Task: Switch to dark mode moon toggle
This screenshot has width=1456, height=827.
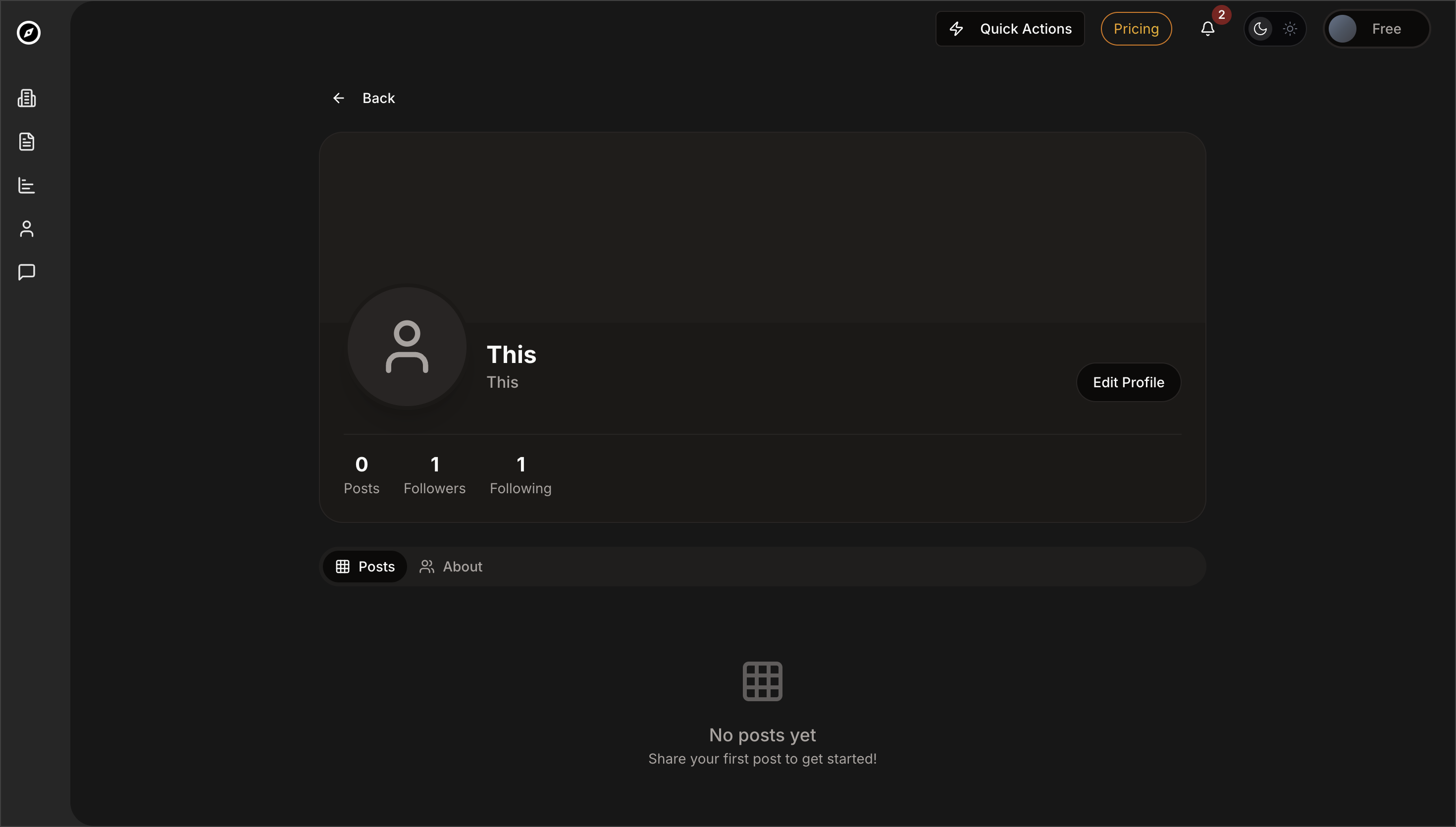Action: pos(1260,29)
